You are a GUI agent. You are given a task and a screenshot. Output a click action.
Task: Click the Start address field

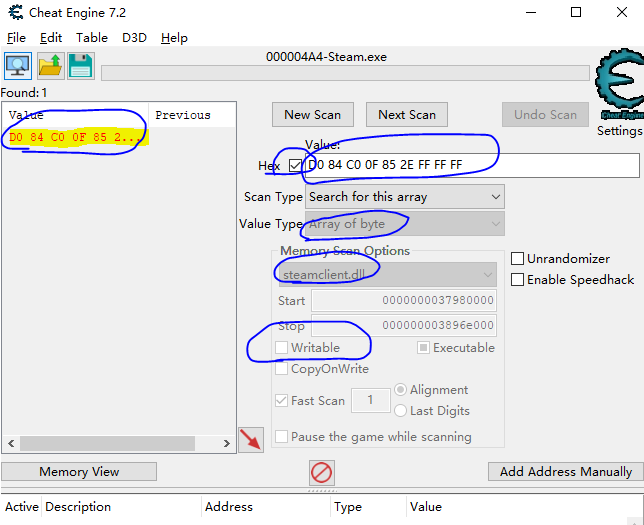pos(404,300)
